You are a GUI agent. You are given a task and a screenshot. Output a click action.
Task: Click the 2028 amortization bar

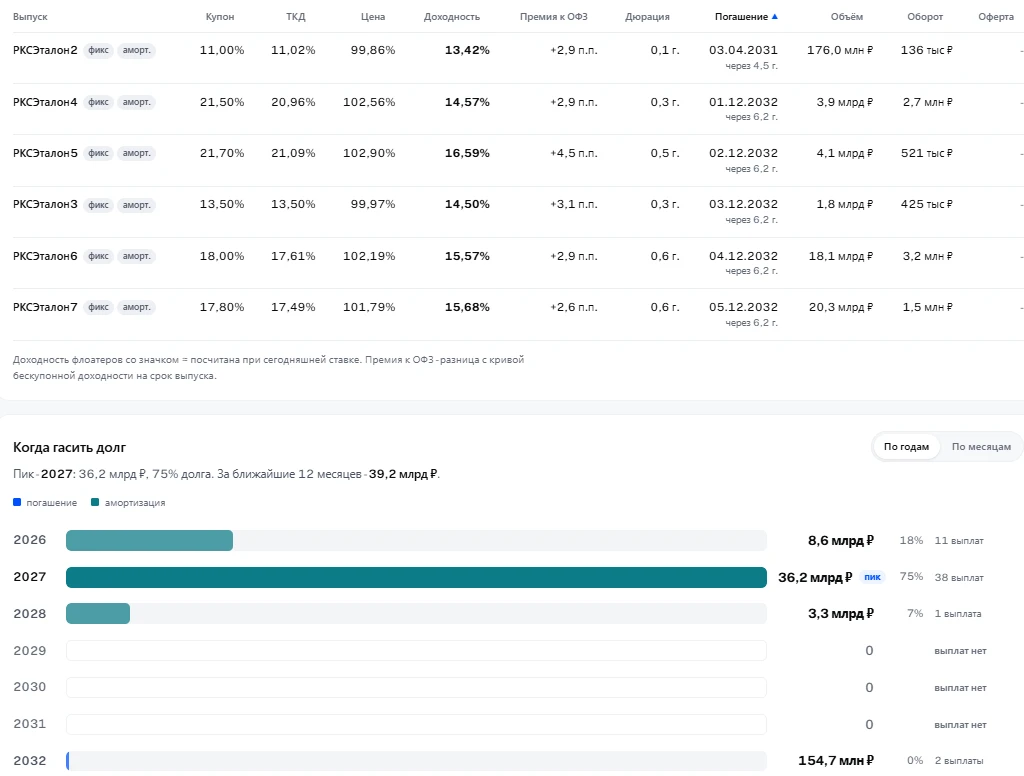coord(98,613)
